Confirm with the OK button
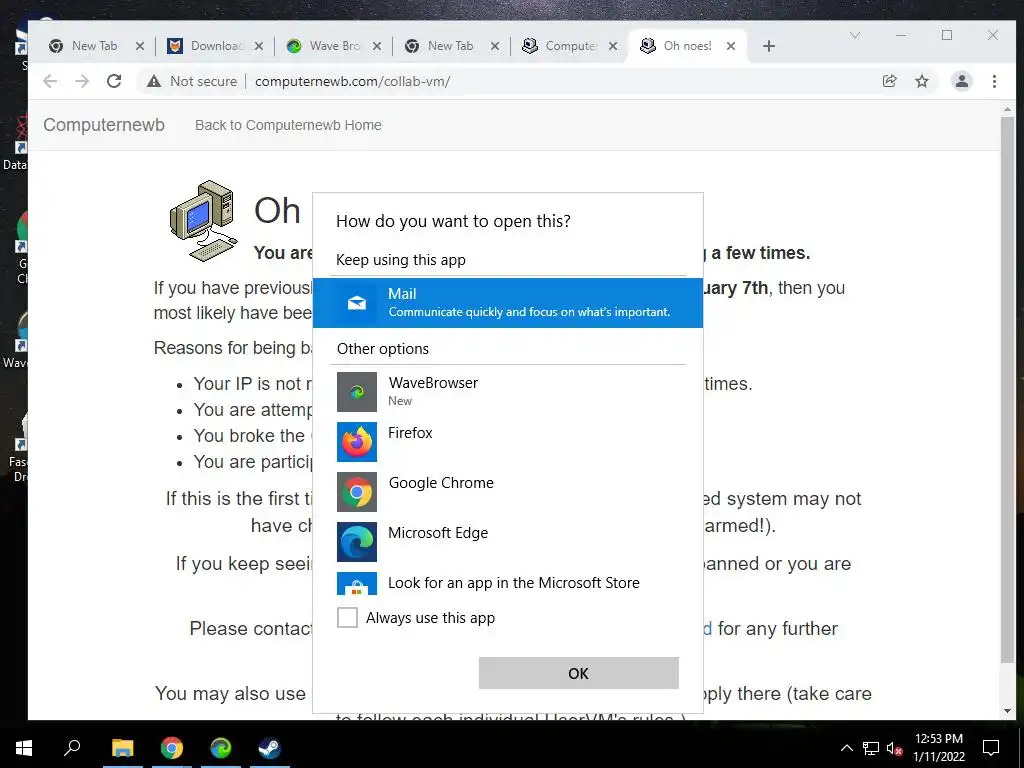Screen dimensions: 1024x768 point(579,673)
